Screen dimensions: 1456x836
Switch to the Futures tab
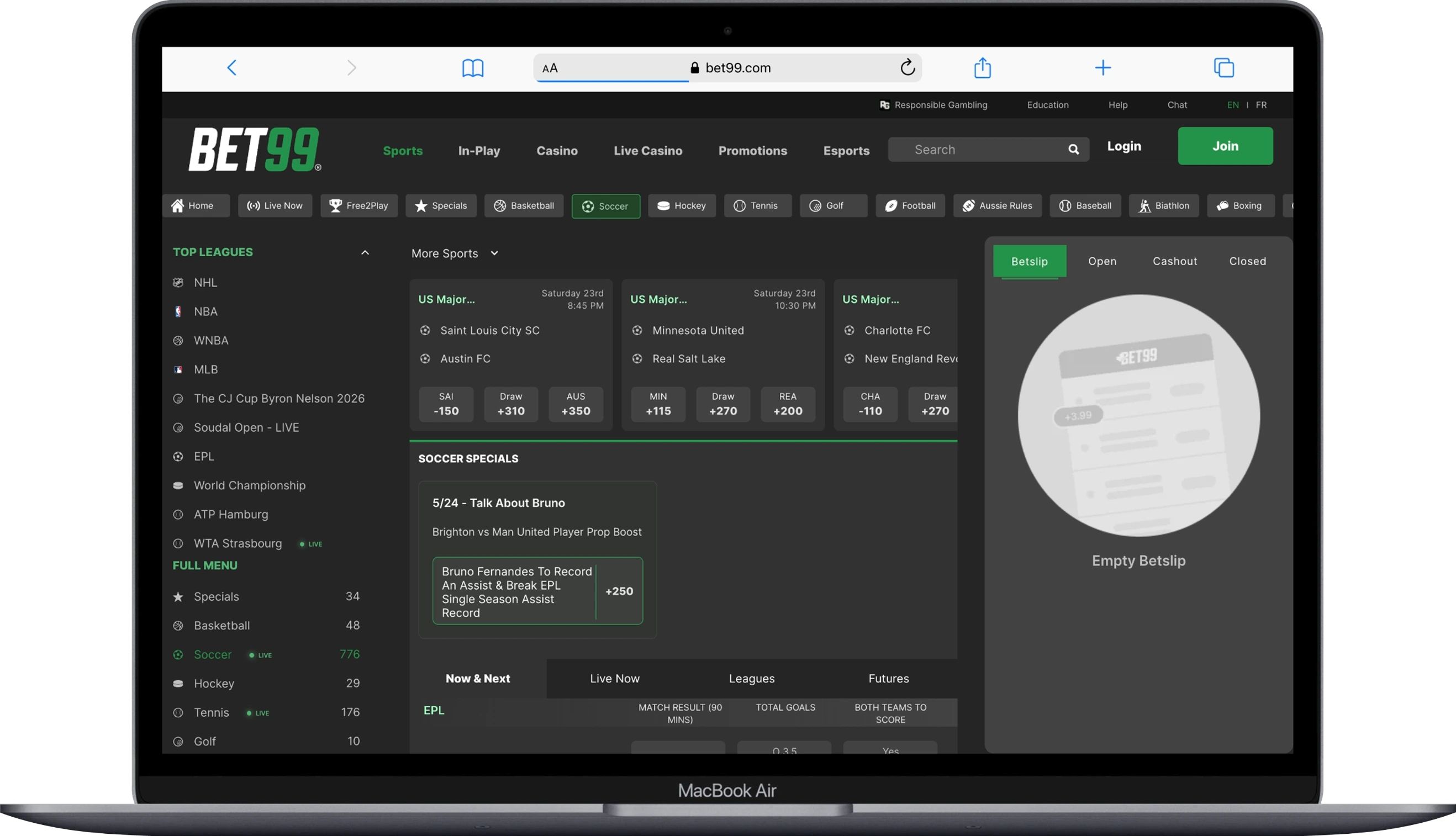(x=888, y=679)
